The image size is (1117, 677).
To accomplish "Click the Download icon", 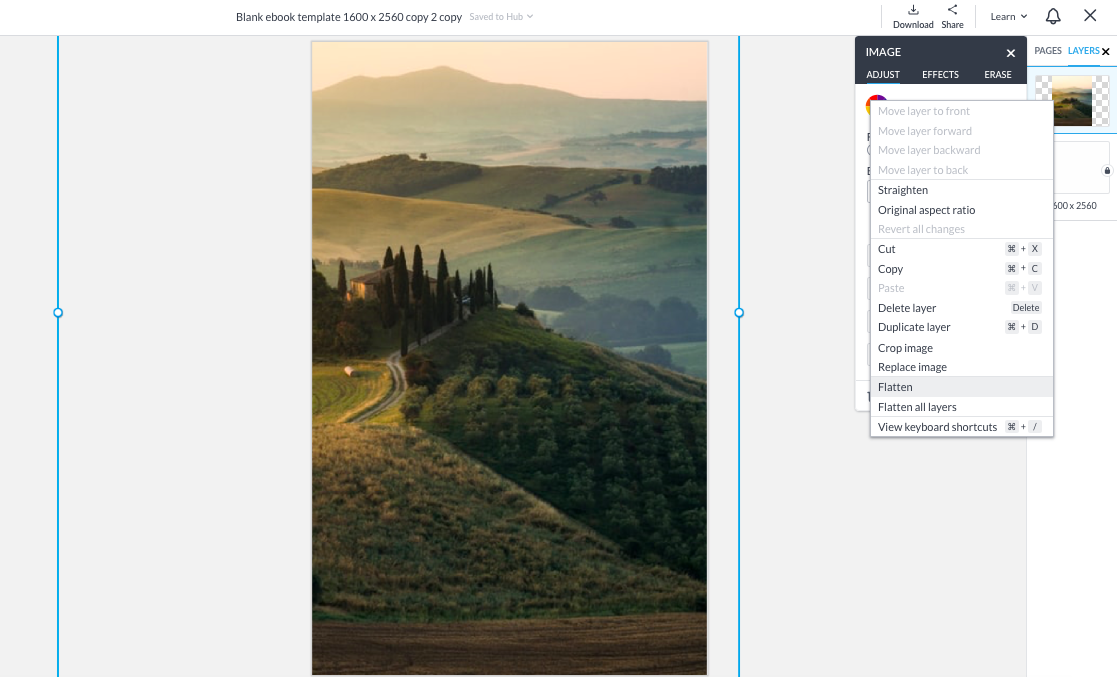I will pos(912,12).
